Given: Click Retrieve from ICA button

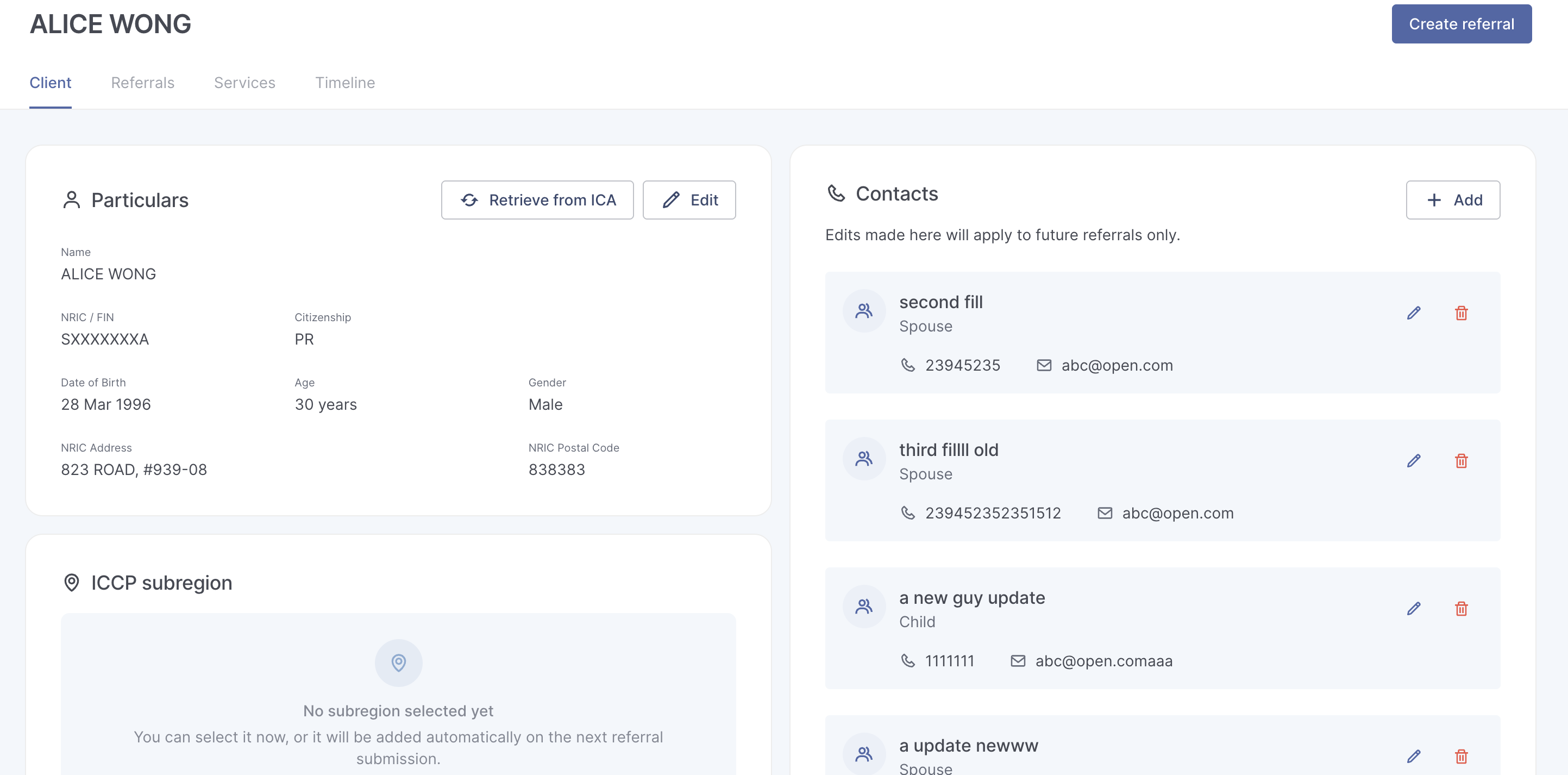Looking at the screenshot, I should coord(537,199).
